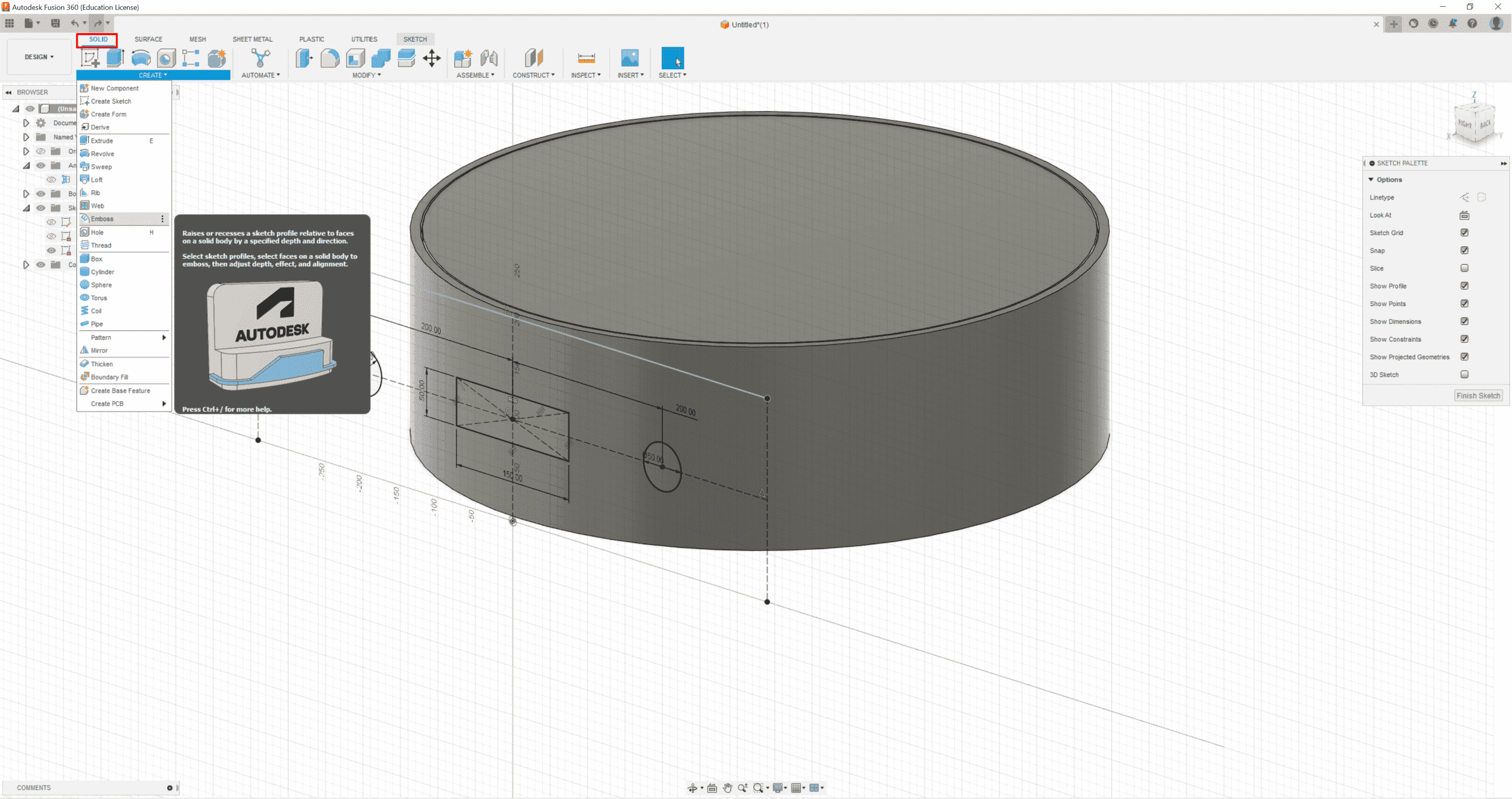Click the COMMENTS panel add icon
Image resolution: width=1512 pixels, height=799 pixels.
pyautogui.click(x=170, y=788)
